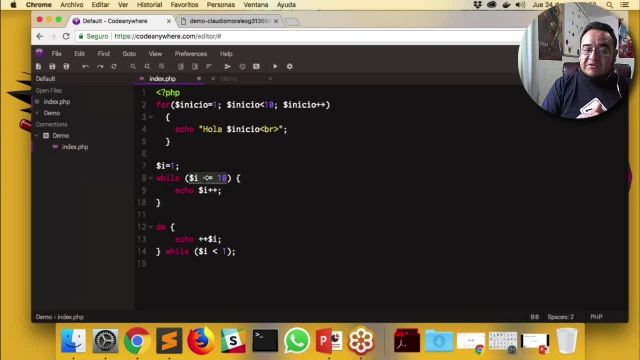
Task: Open the Find menu
Action: point(104,53)
